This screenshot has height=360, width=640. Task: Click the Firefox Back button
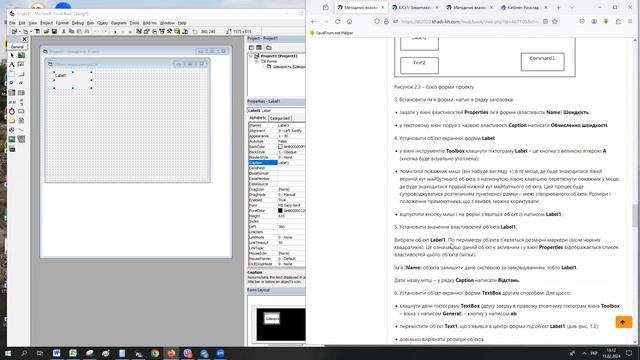tap(313, 22)
